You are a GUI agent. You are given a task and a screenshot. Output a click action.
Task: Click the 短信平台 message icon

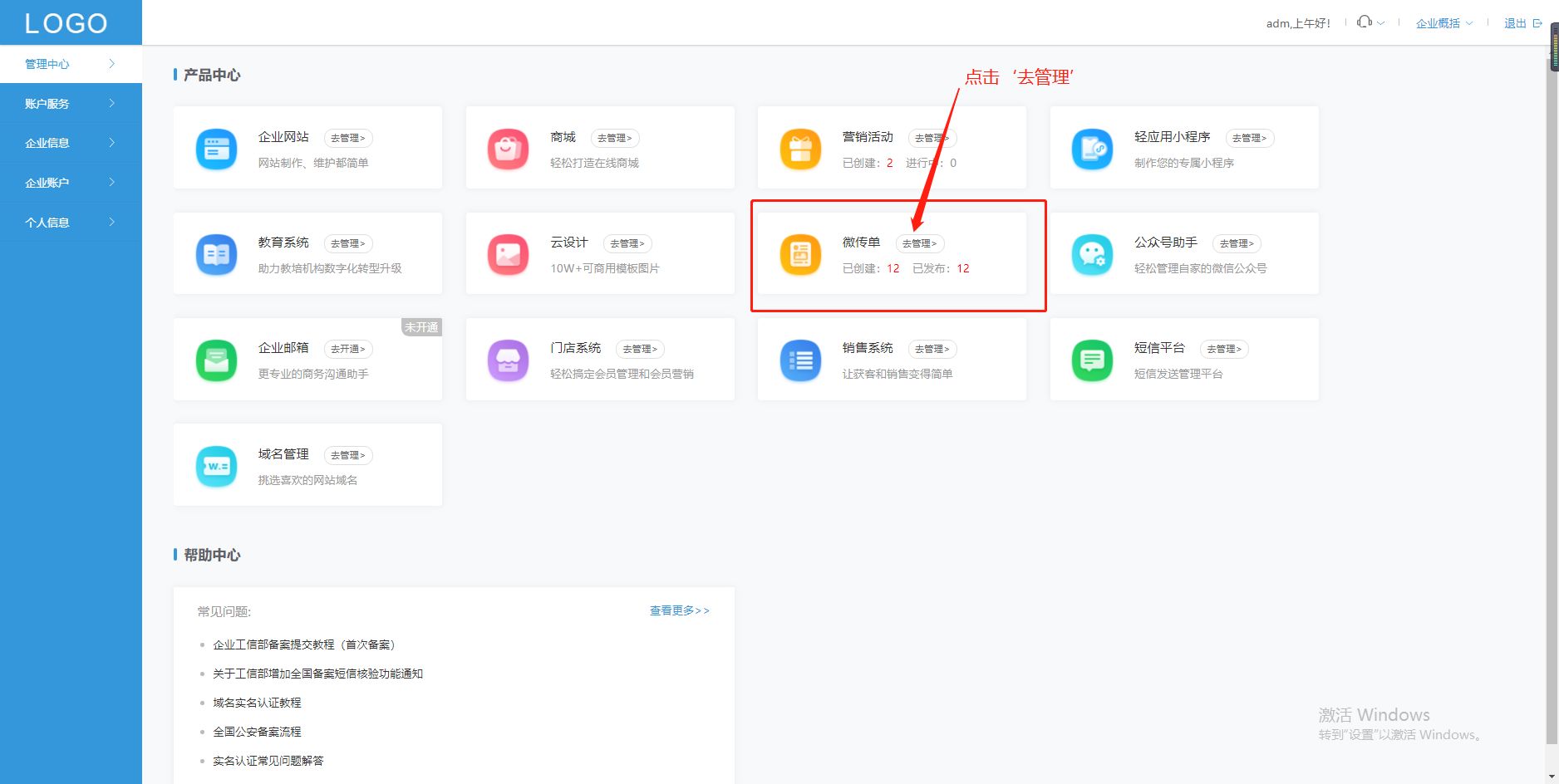point(1092,360)
